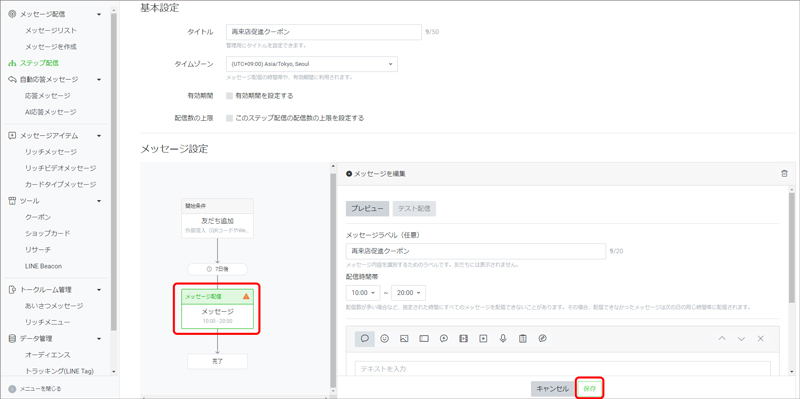Focus the タイトル input field
The width and height of the screenshot is (800, 399).
click(323, 32)
